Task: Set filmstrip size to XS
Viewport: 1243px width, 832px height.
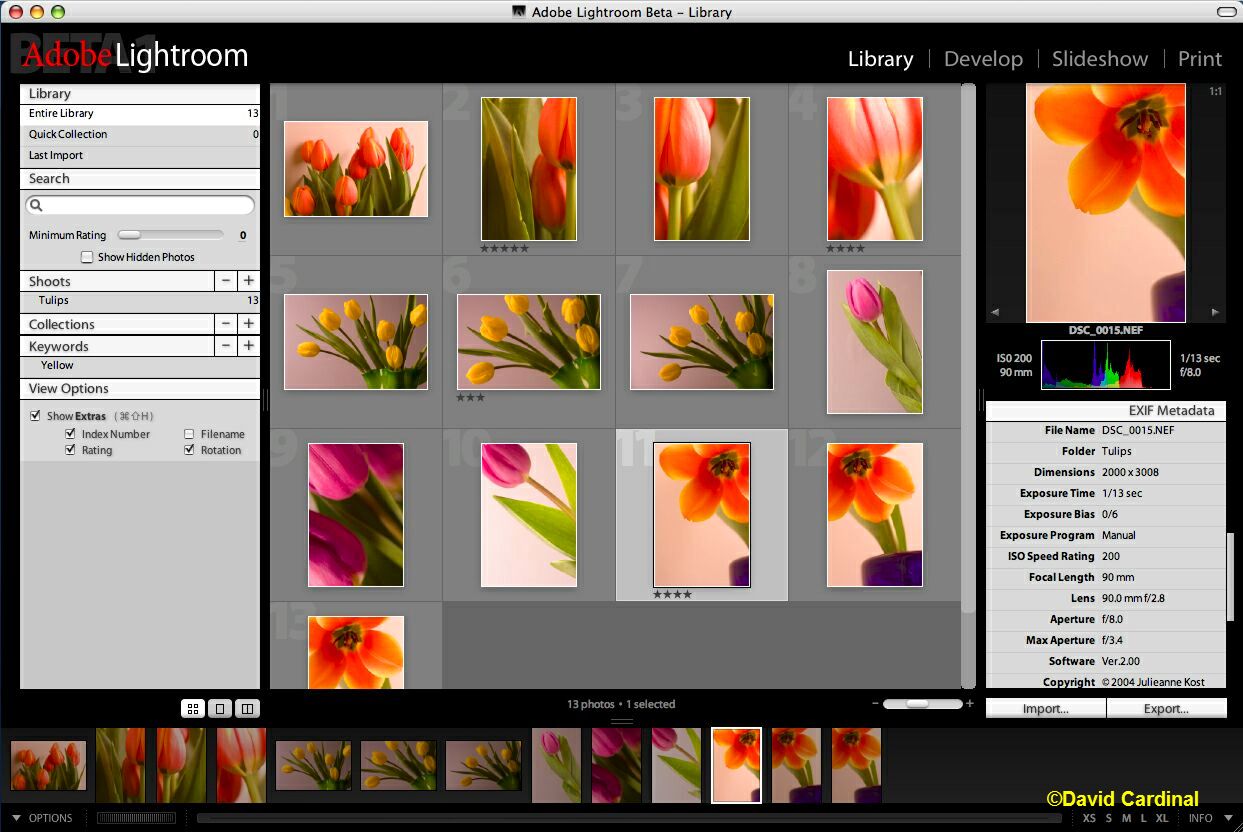Action: pos(1089,818)
